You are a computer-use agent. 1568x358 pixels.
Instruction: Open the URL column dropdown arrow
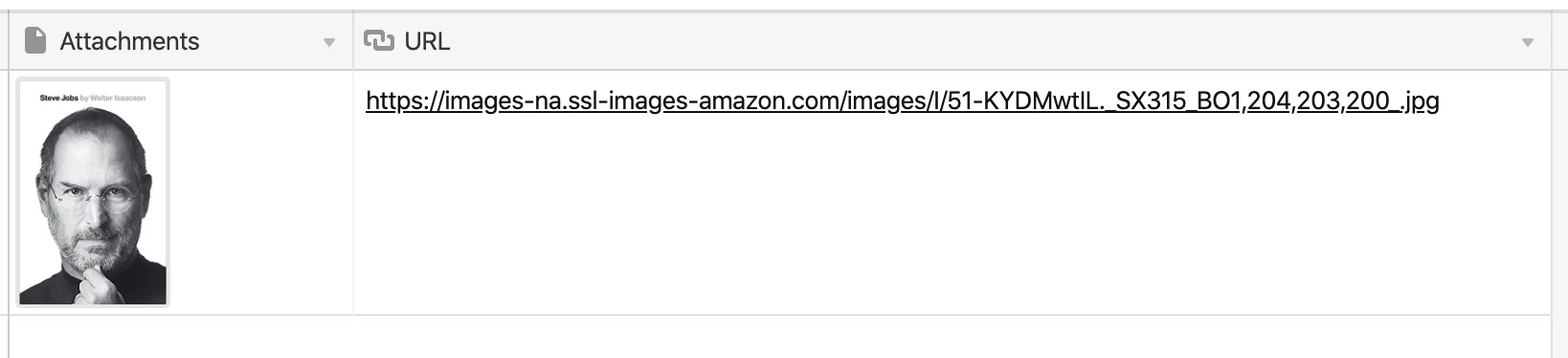click(x=1528, y=42)
